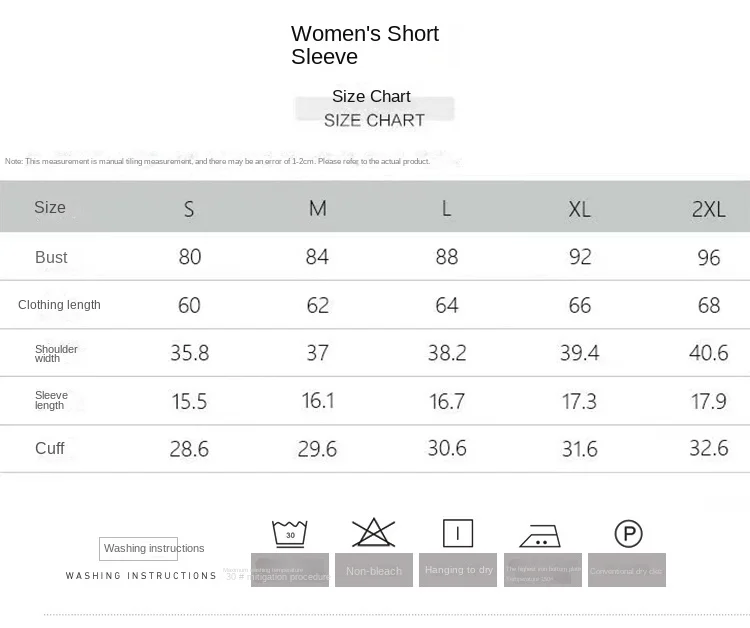Image resolution: width=750 pixels, height=628 pixels.
Task: Click the XL column header
Action: [579, 208]
